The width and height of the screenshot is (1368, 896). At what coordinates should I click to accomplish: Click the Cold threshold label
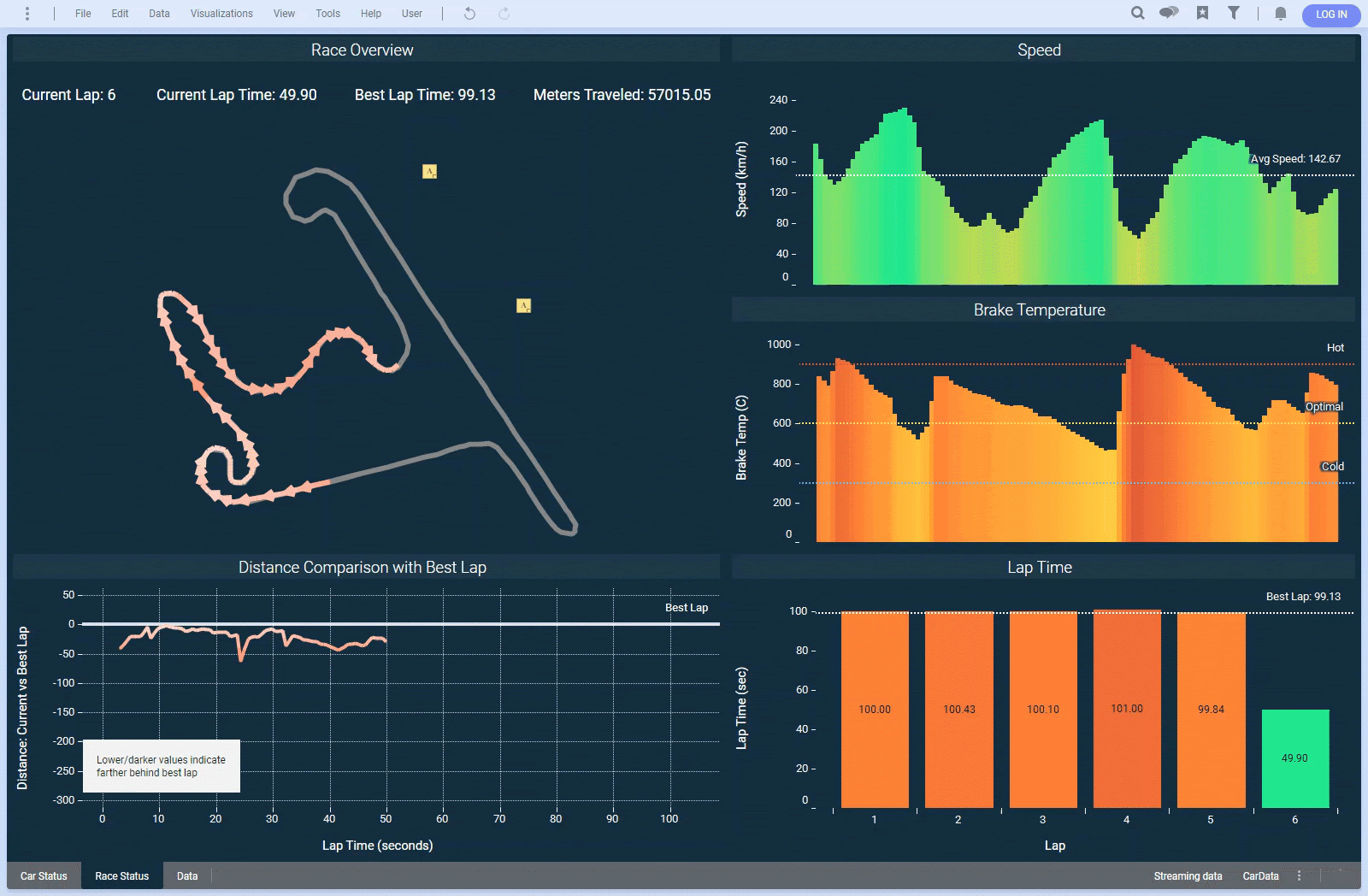[1333, 467]
